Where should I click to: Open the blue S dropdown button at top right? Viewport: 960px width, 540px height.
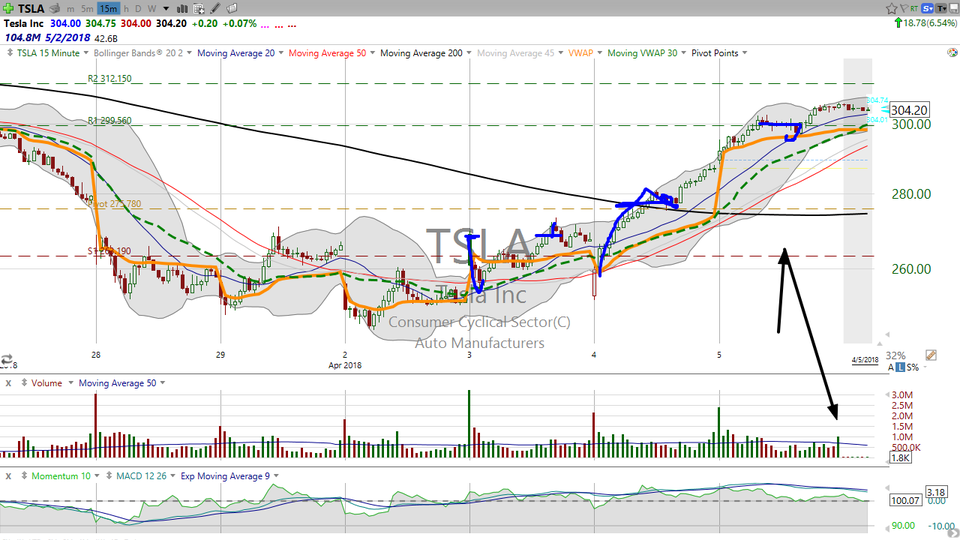[928, 9]
